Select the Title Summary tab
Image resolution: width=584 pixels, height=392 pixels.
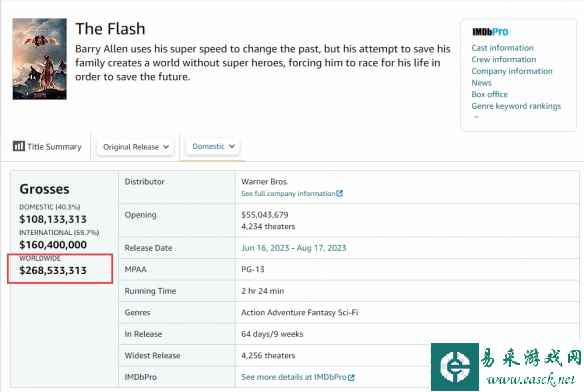pos(47,146)
